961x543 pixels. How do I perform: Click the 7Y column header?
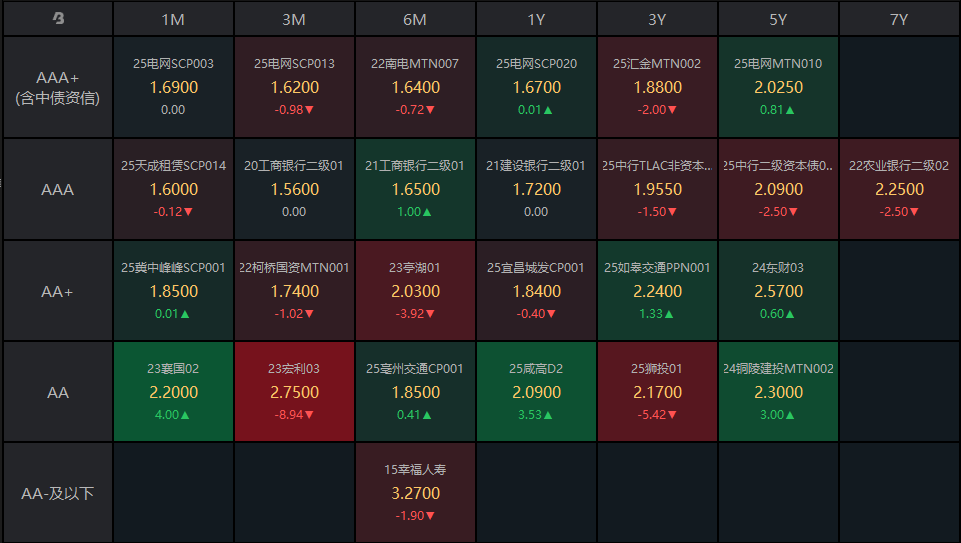pos(899,19)
